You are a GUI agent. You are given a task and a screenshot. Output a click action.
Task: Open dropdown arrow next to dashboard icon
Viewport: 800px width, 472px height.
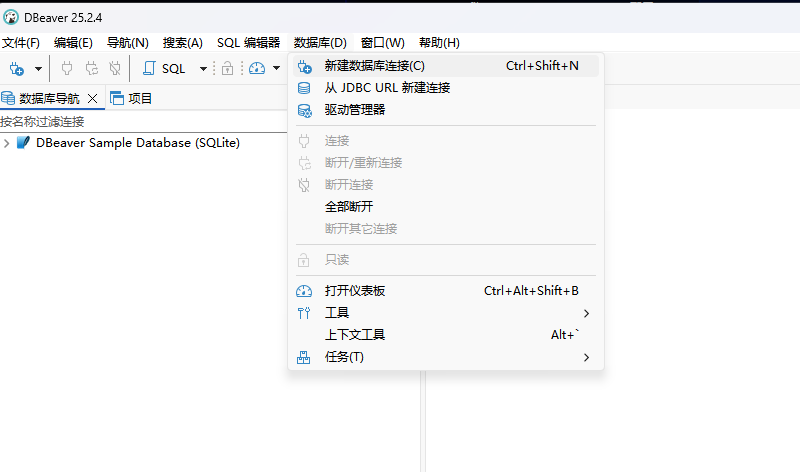click(277, 68)
